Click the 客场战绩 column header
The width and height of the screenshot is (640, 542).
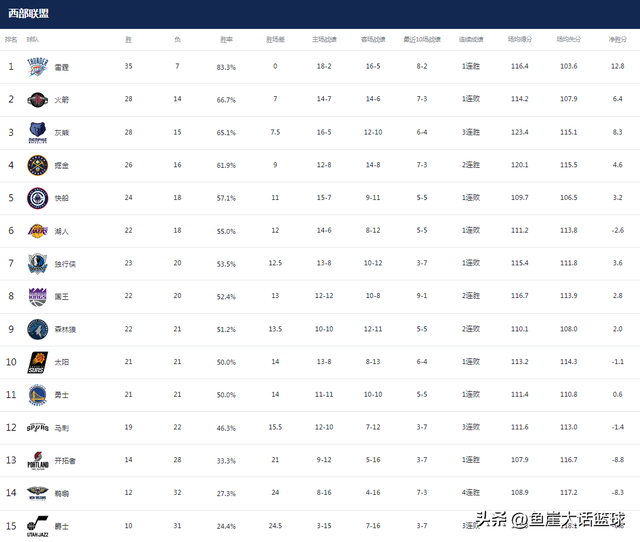tap(373, 40)
